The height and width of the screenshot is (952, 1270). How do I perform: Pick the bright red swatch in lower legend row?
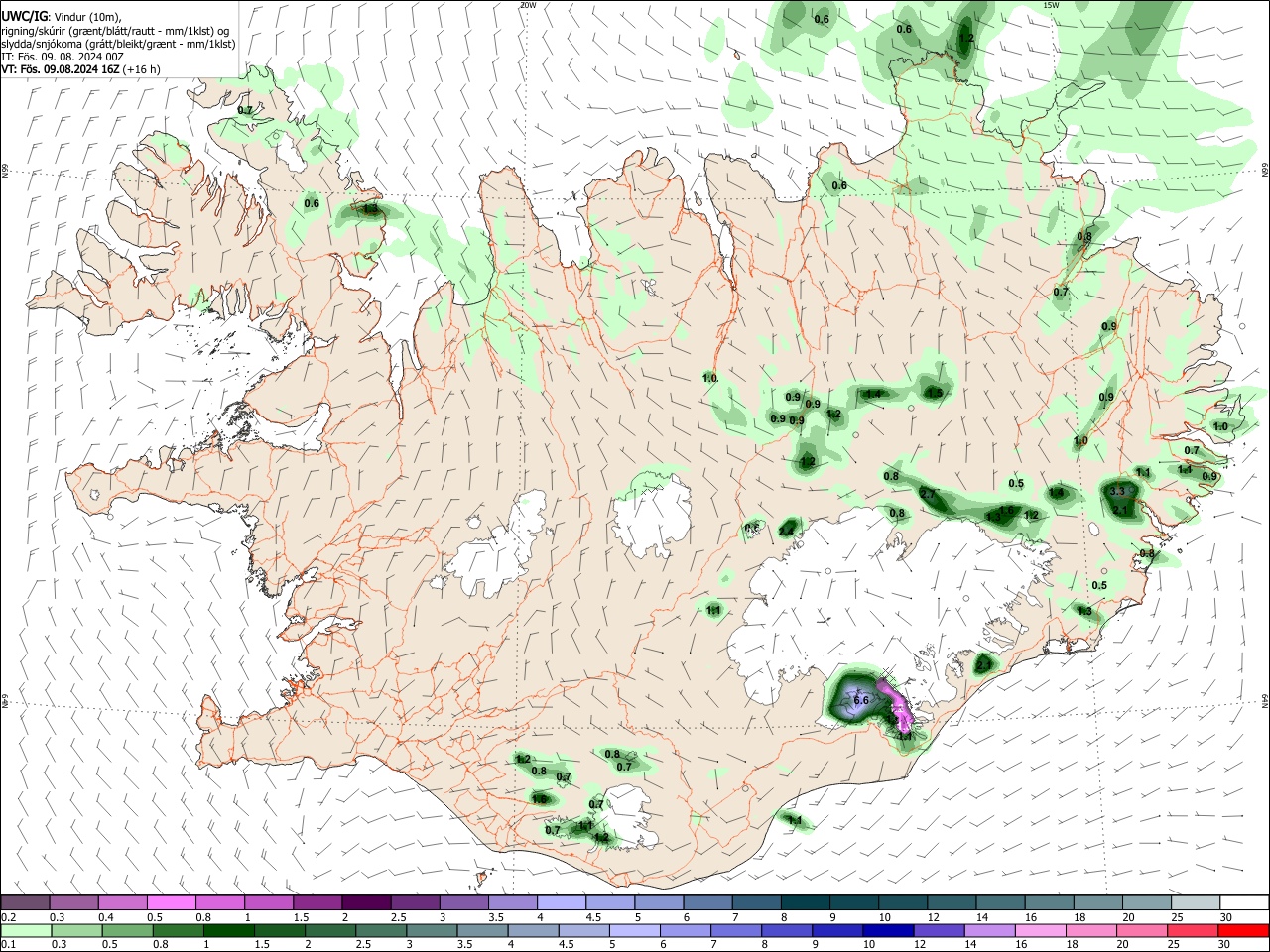(x=1243, y=930)
